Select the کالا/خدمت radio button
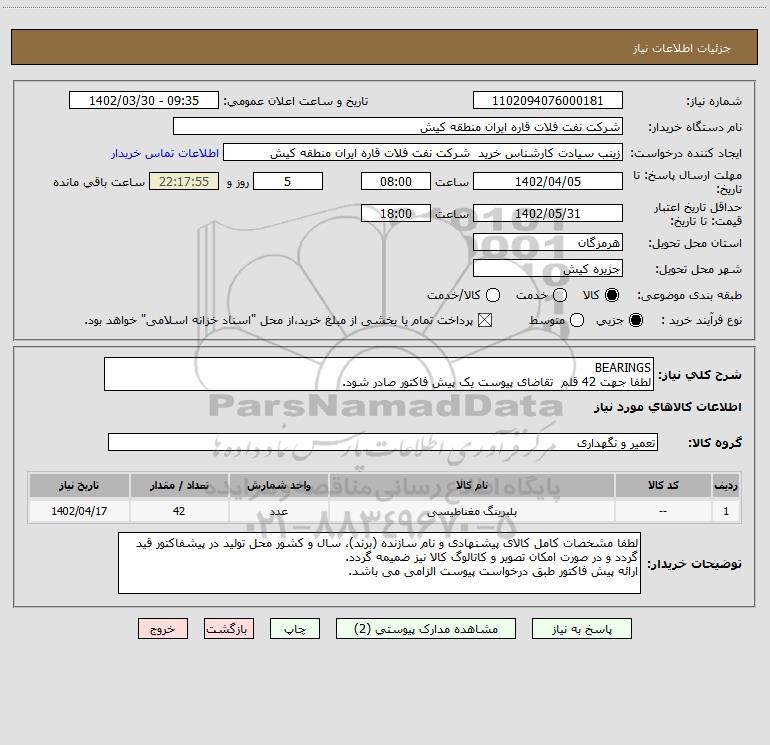 [493, 295]
